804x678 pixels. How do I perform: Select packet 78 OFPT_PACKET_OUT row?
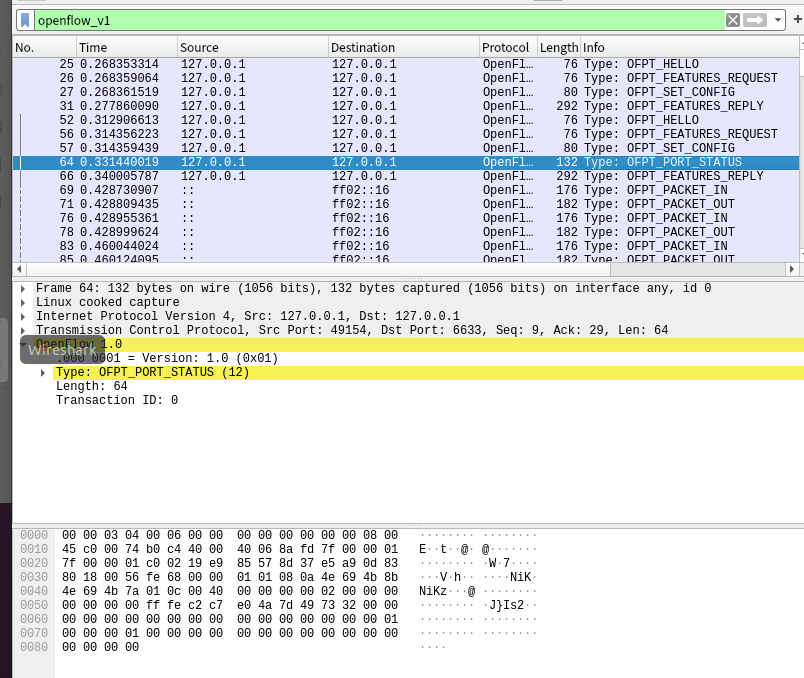406,232
